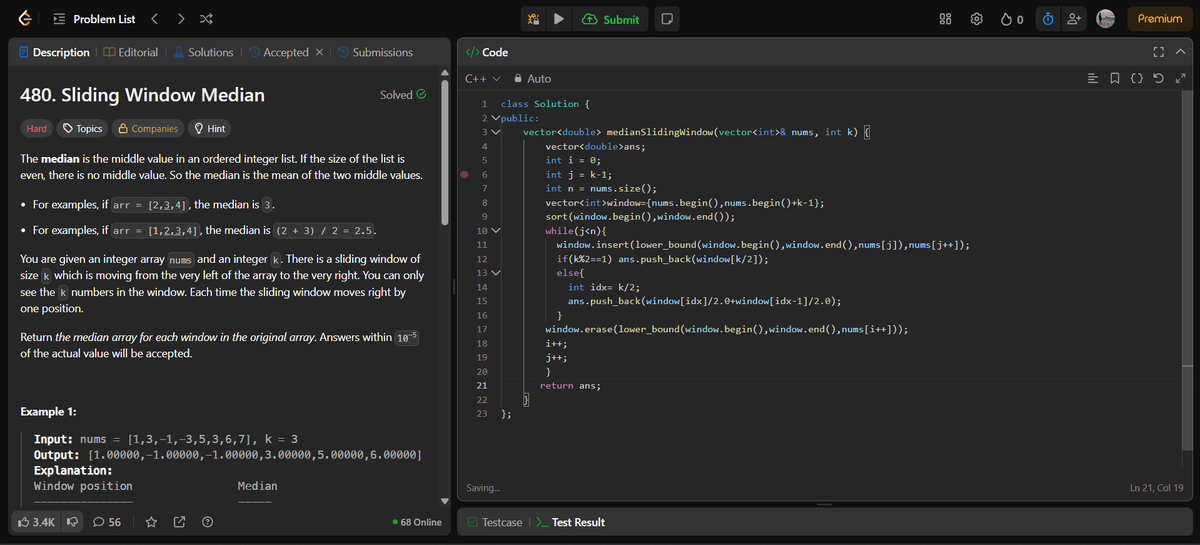1200x545 pixels.
Task: Close the Accepted tab
Action: 319,52
